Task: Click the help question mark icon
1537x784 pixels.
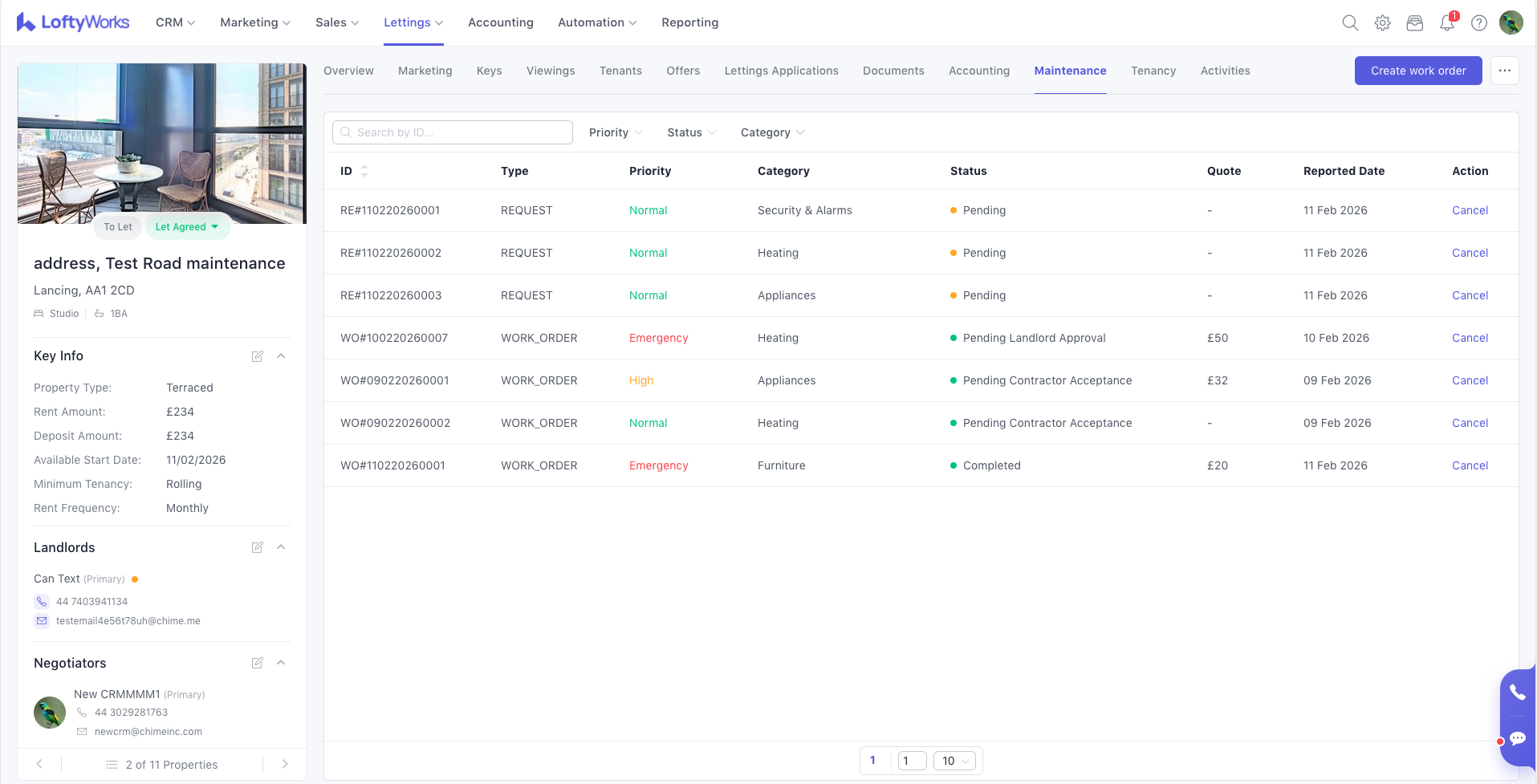Action: (1478, 23)
